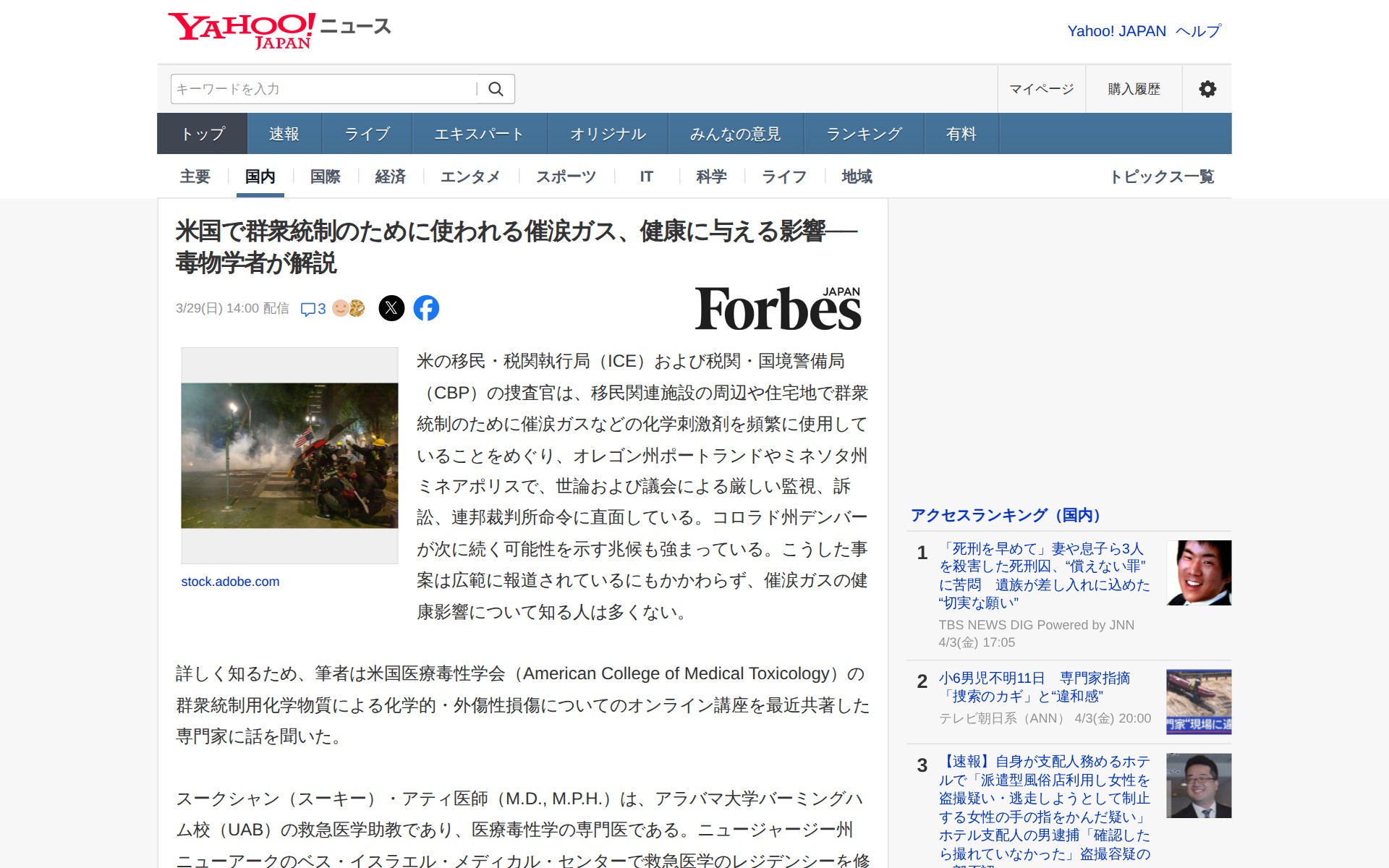Click the 購入履歴 button

point(1134,89)
